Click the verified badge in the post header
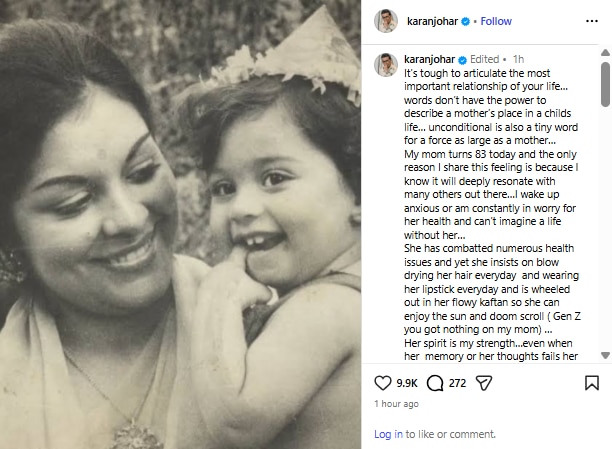612x449 pixels. [467, 21]
